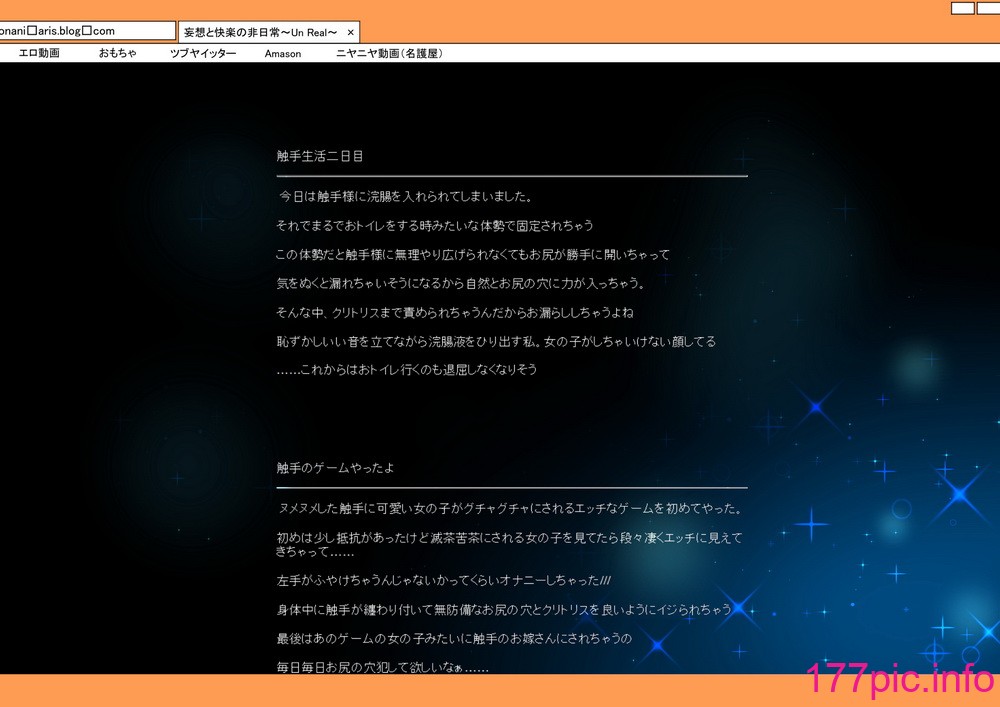Focus the address bar showing aris.blog URL
Viewport: 1000px width, 707px height.
point(87,31)
